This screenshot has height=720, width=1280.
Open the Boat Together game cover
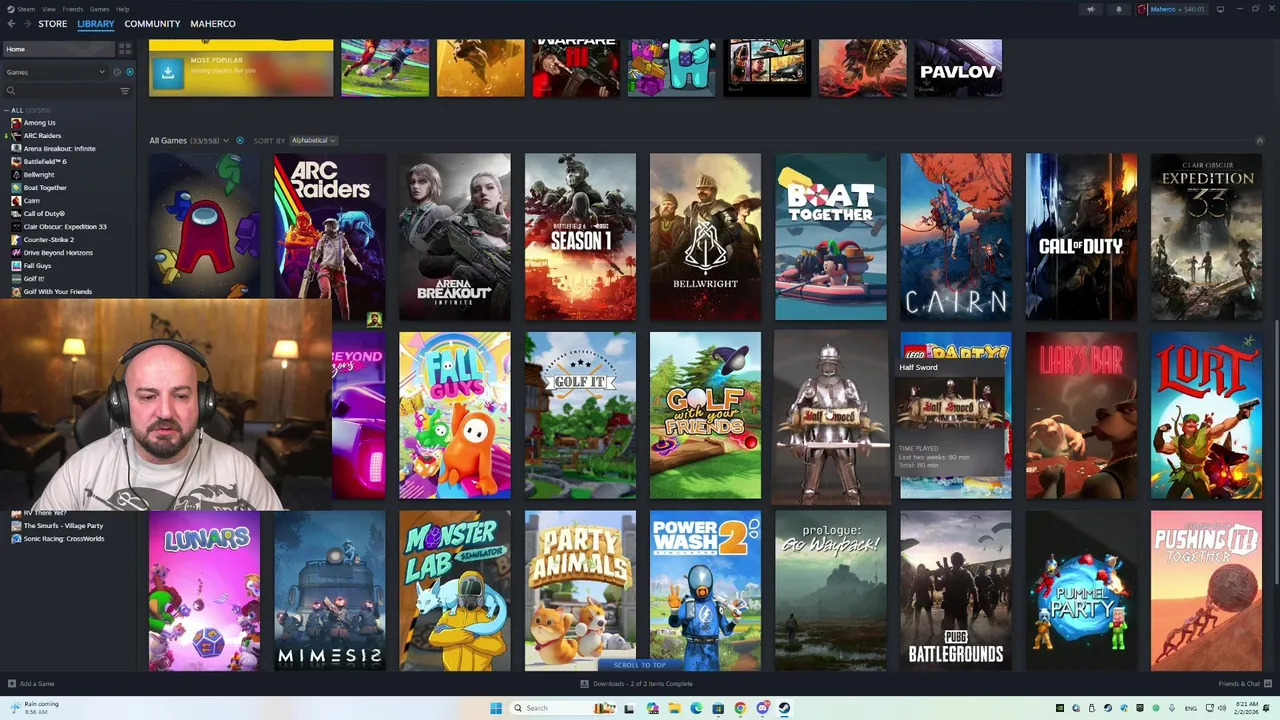point(830,236)
